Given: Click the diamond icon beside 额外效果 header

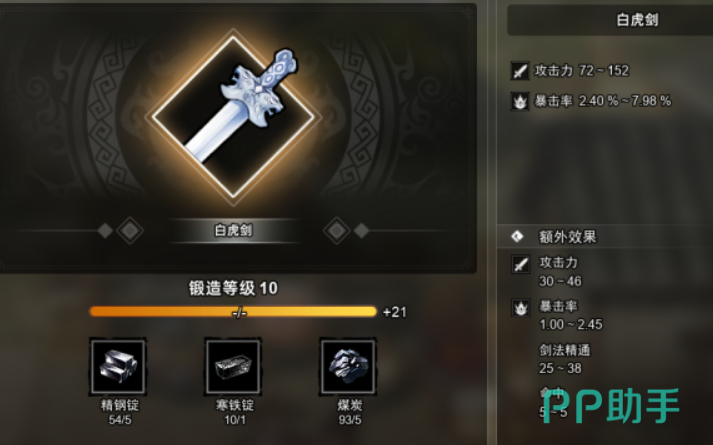Looking at the screenshot, I should tap(517, 236).
